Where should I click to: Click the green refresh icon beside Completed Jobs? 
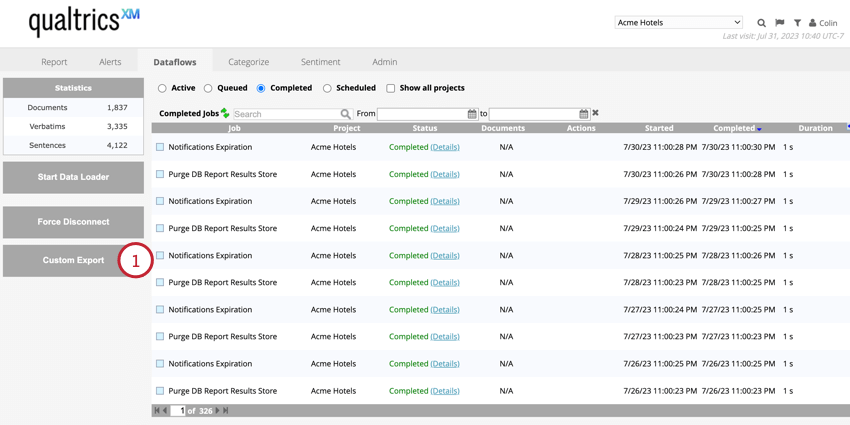225,114
